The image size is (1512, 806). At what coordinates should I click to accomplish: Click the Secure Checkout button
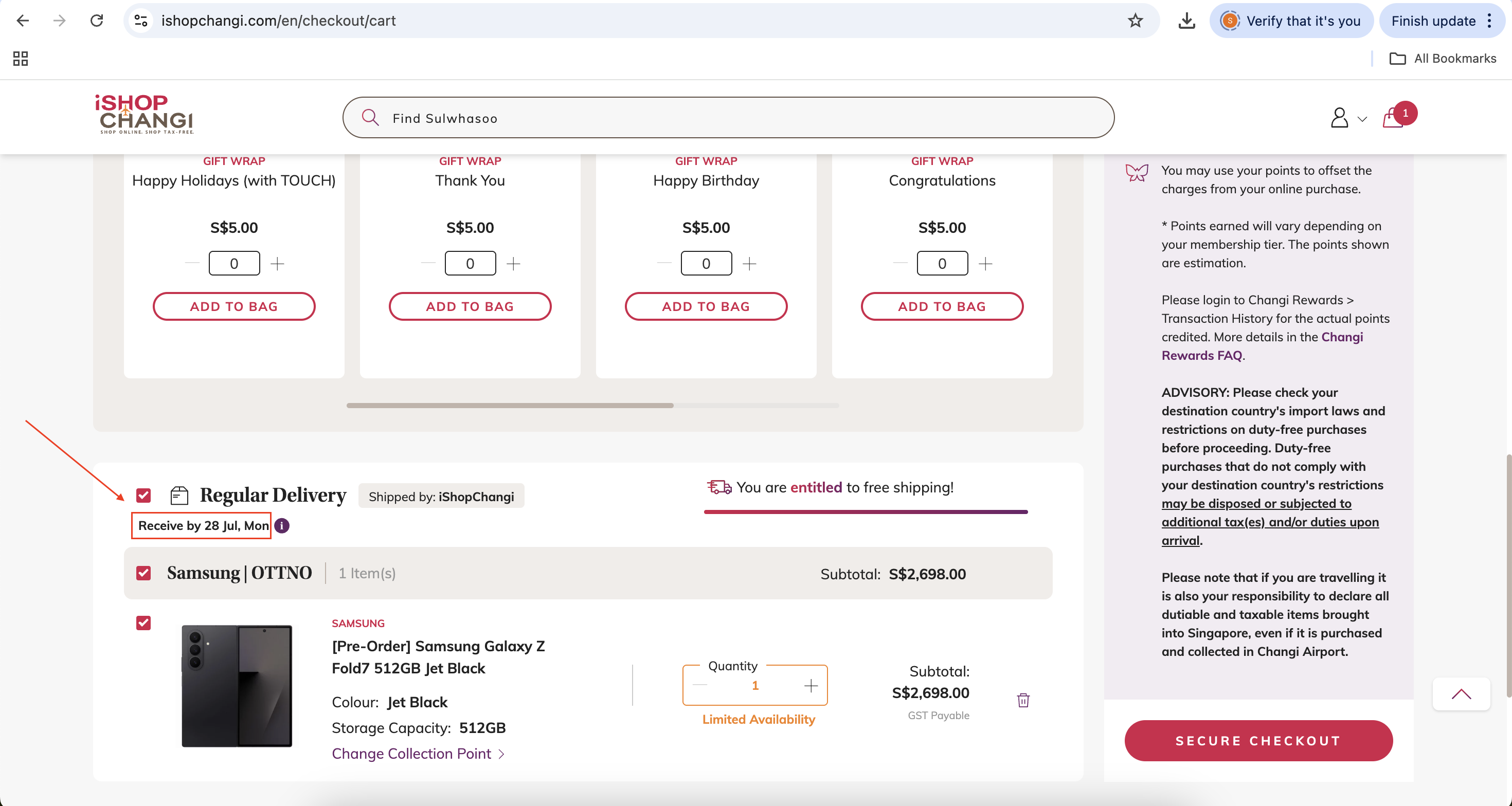point(1258,741)
